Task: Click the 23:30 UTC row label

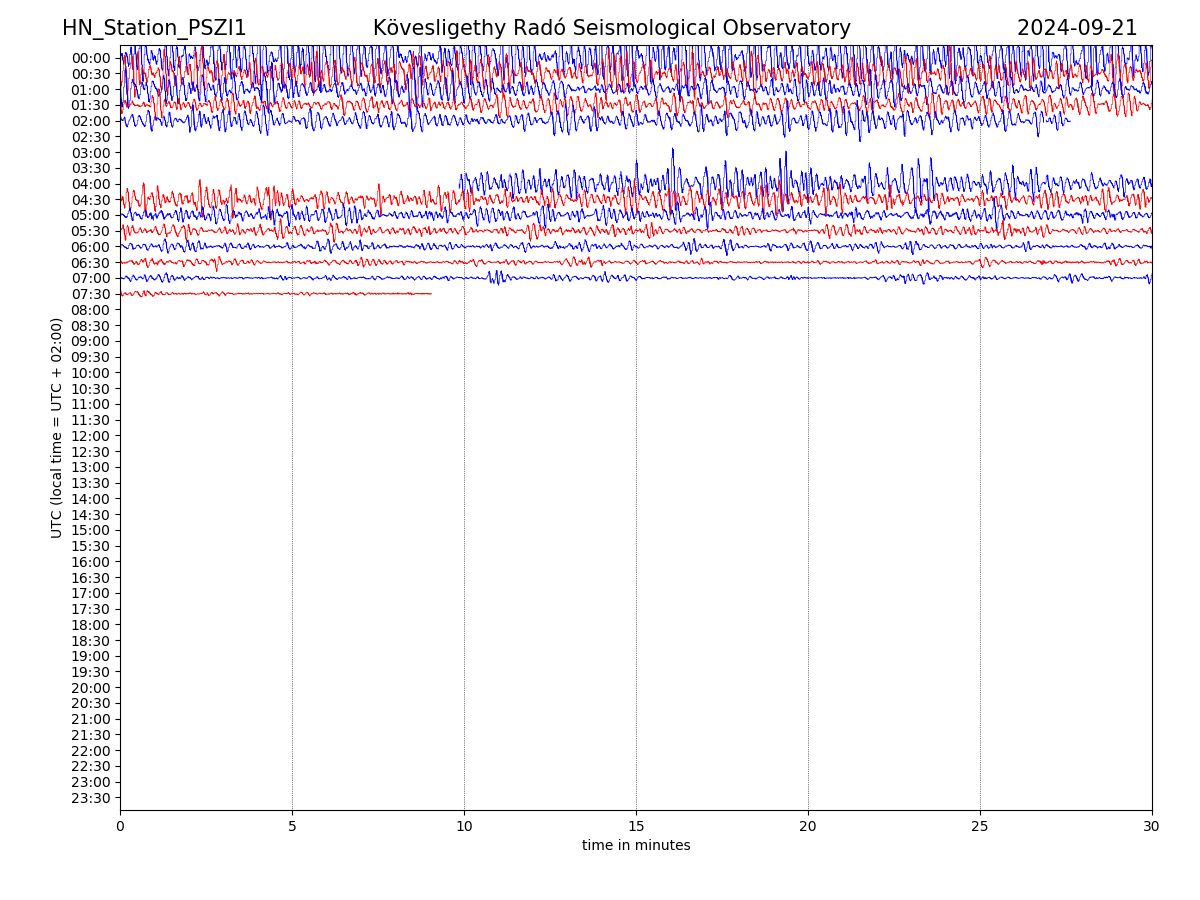Action: pos(91,798)
